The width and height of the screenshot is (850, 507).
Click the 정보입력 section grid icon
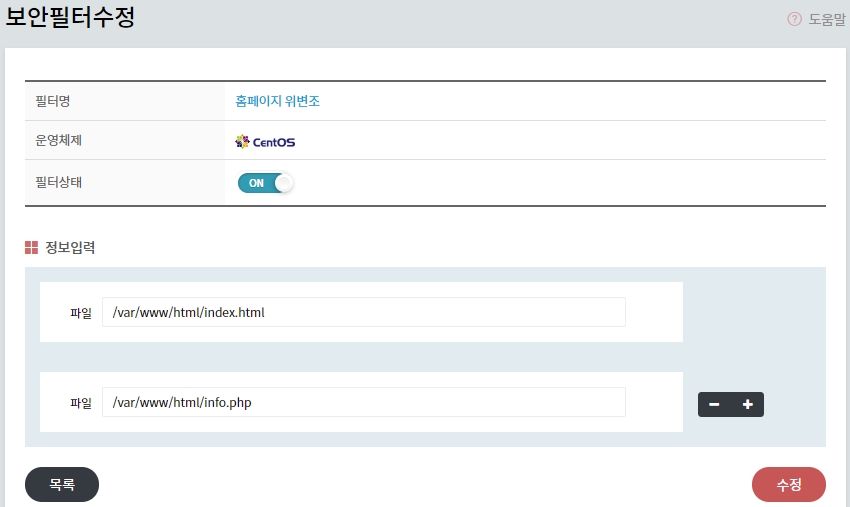tap(32, 247)
